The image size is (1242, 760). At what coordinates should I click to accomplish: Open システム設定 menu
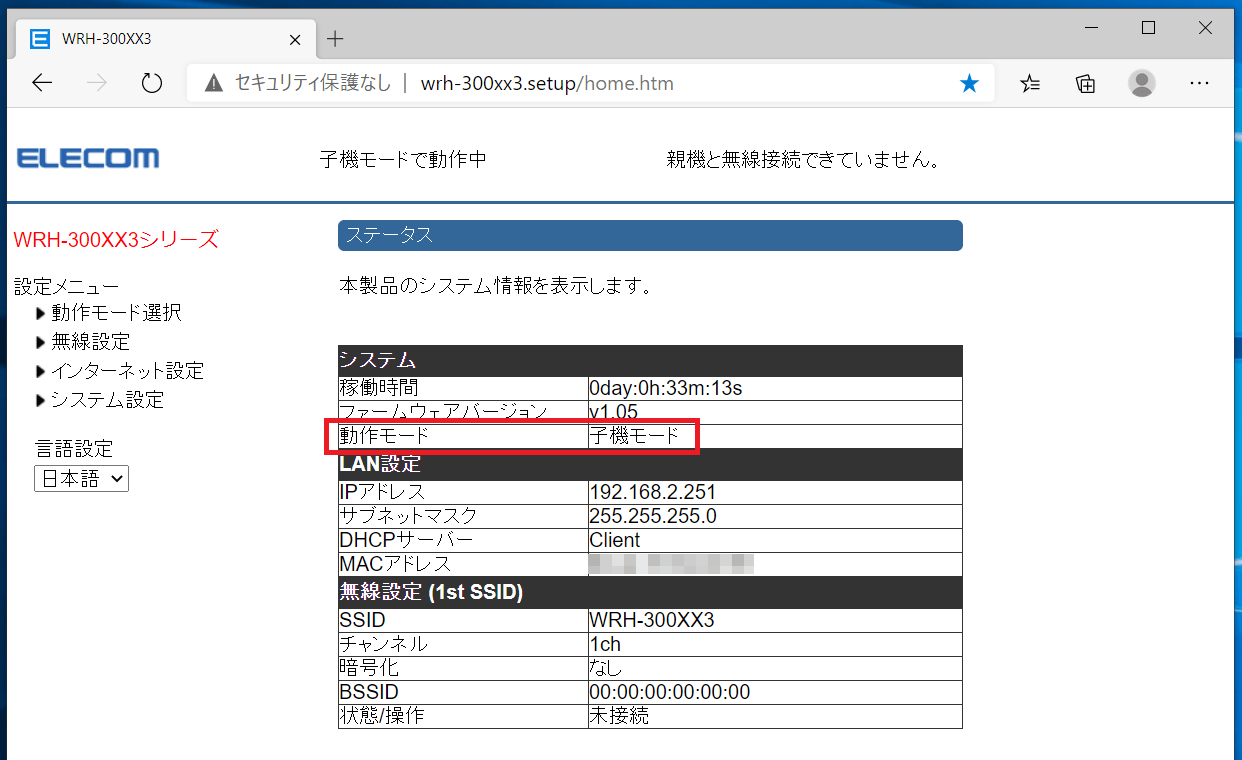(108, 400)
